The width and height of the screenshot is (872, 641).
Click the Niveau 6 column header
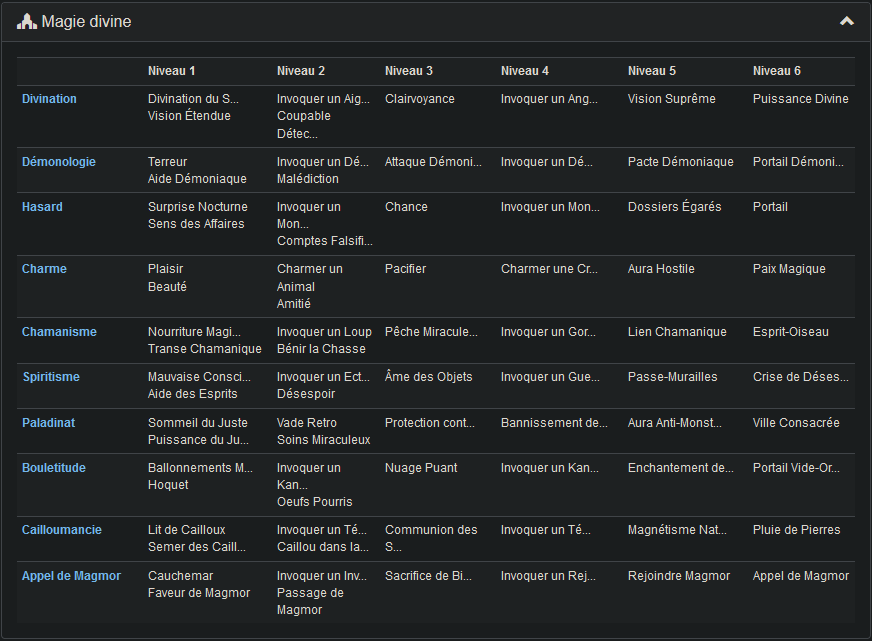[x=776, y=71]
